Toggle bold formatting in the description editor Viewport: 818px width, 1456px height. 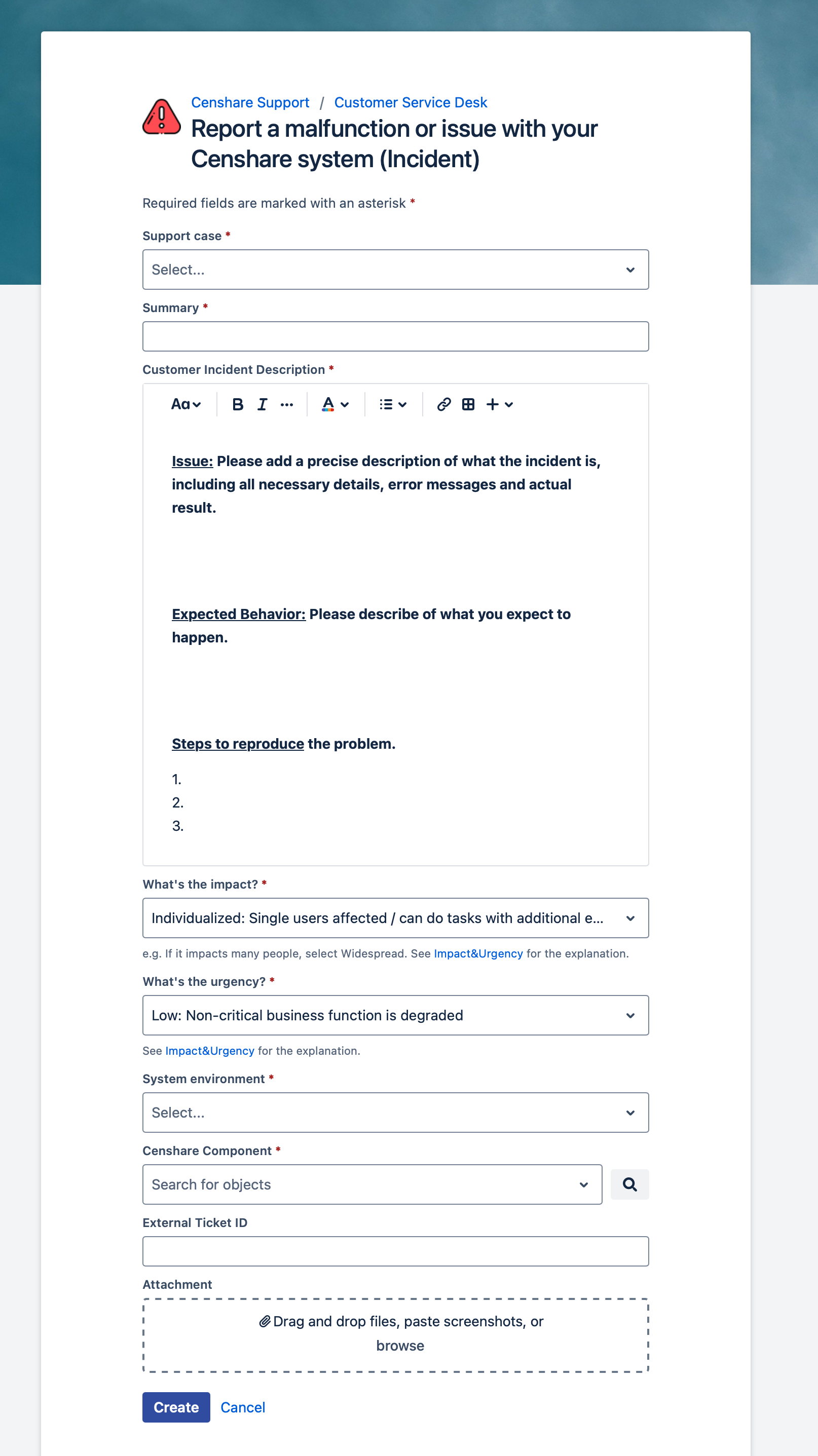237,404
